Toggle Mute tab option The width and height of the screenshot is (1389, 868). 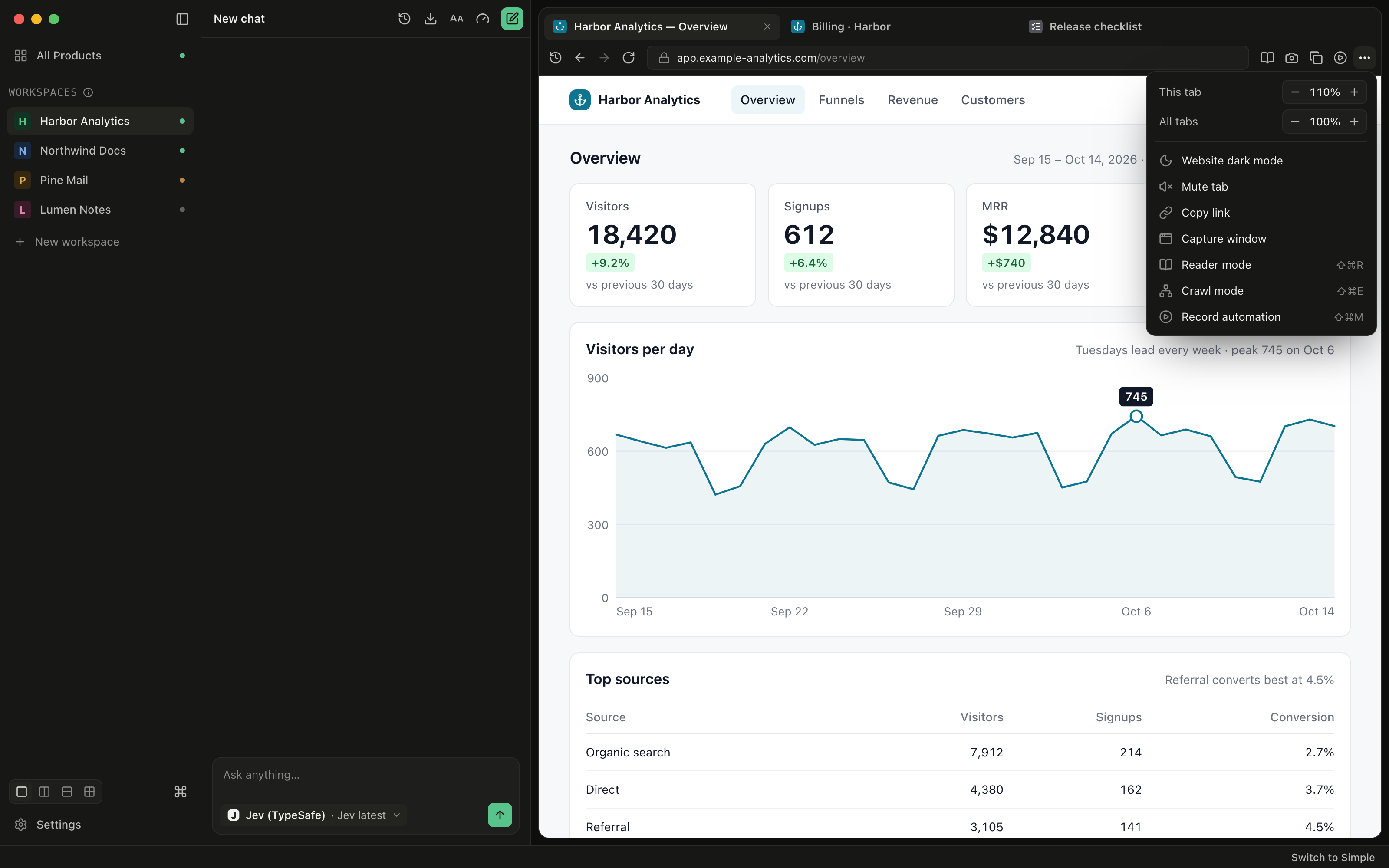1261,187
